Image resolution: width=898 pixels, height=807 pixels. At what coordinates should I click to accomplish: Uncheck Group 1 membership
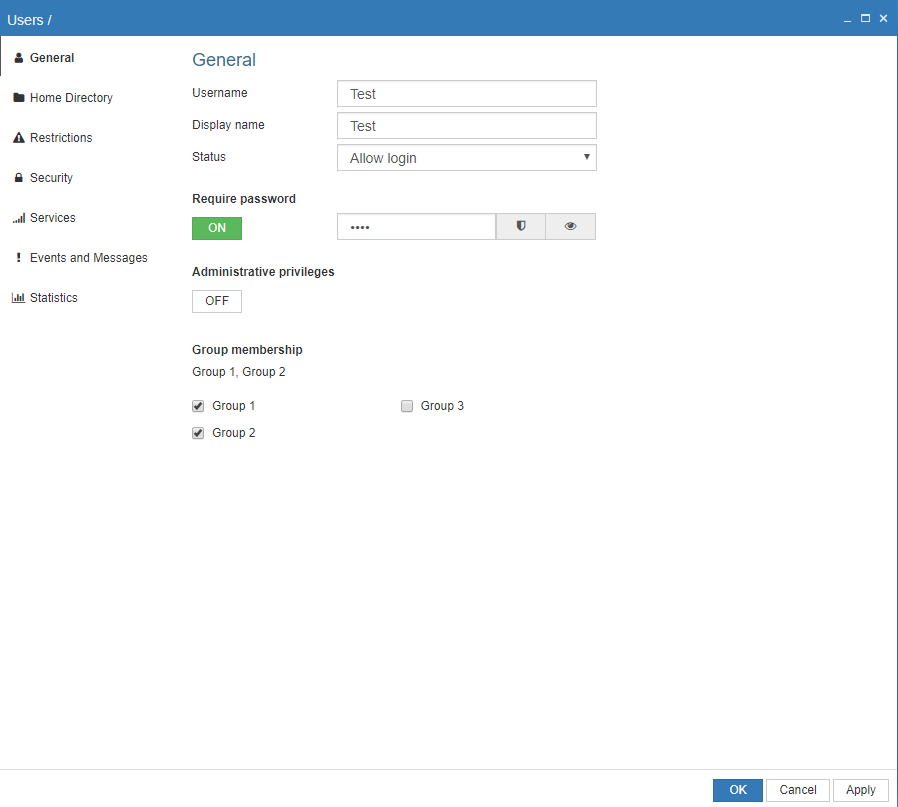coord(198,406)
